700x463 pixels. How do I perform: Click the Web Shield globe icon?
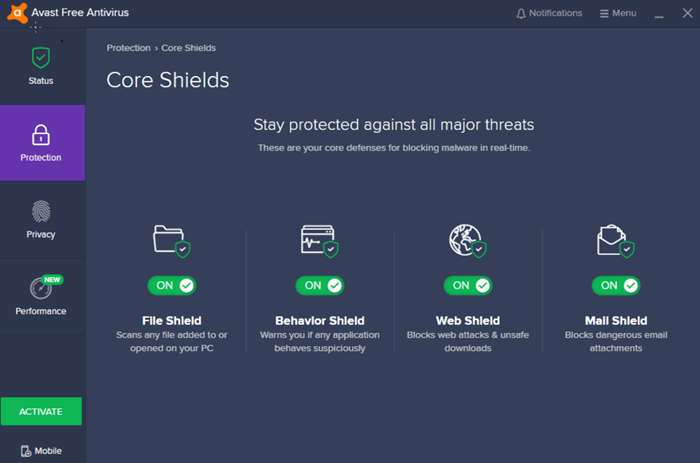[466, 240]
